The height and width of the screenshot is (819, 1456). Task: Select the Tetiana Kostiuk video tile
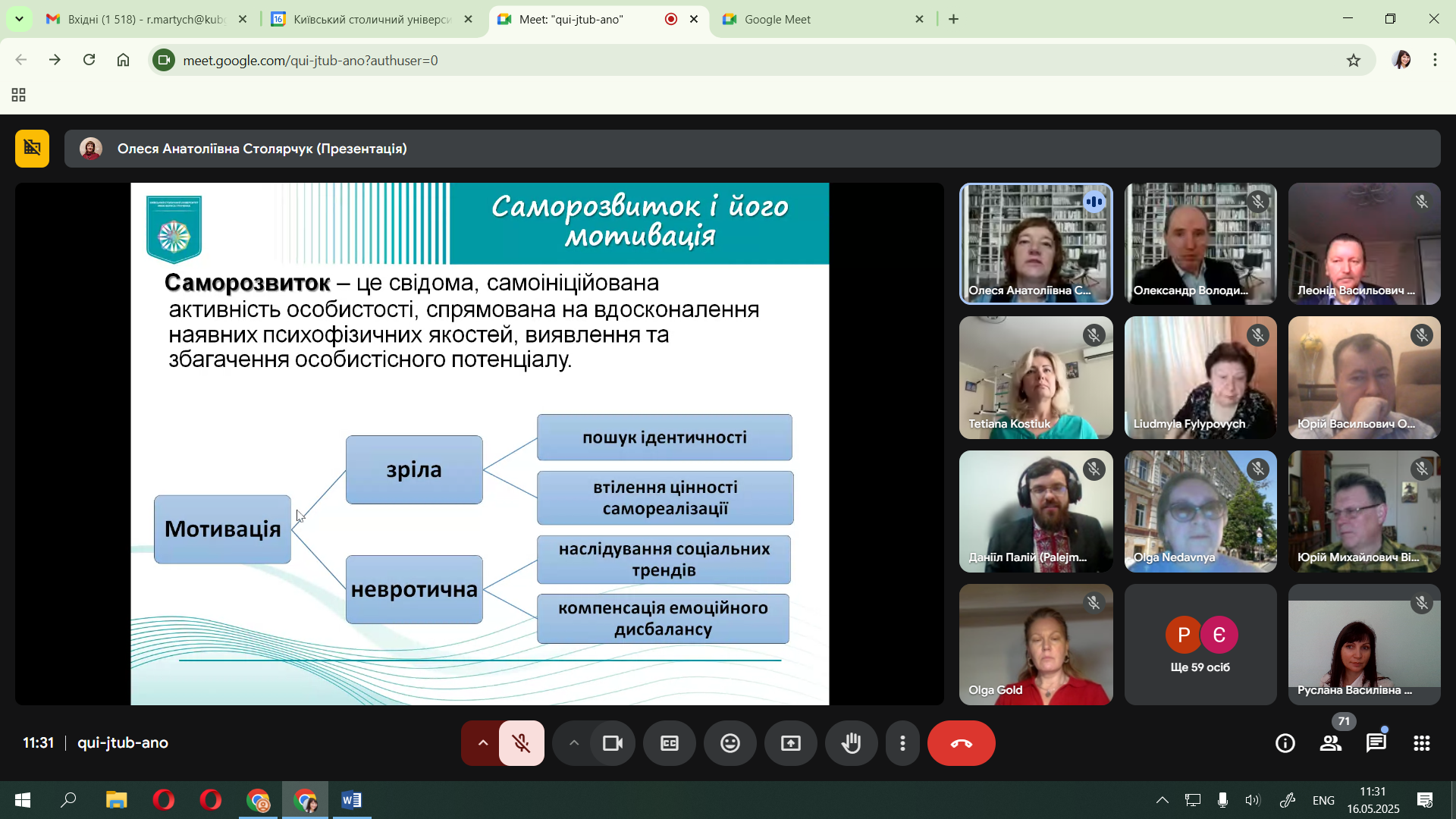click(x=1035, y=378)
